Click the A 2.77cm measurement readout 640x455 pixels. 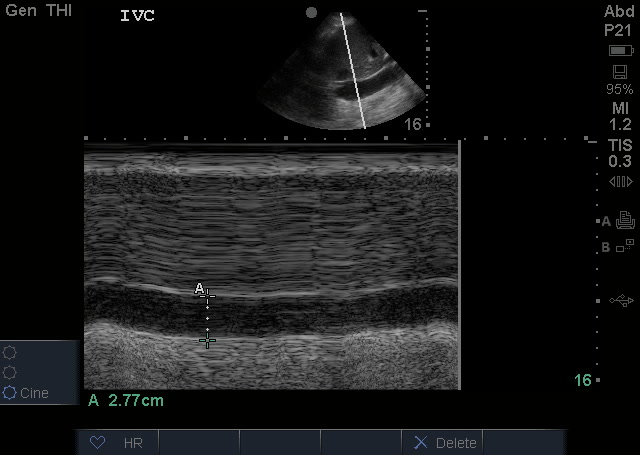point(126,401)
